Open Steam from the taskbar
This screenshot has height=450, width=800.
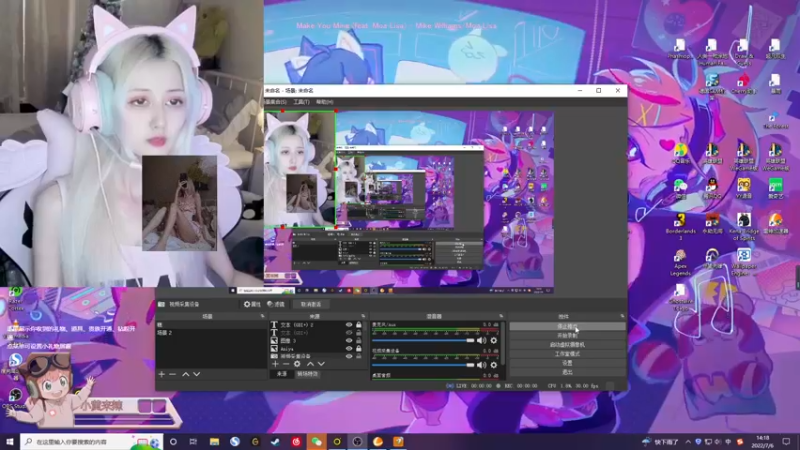276,442
